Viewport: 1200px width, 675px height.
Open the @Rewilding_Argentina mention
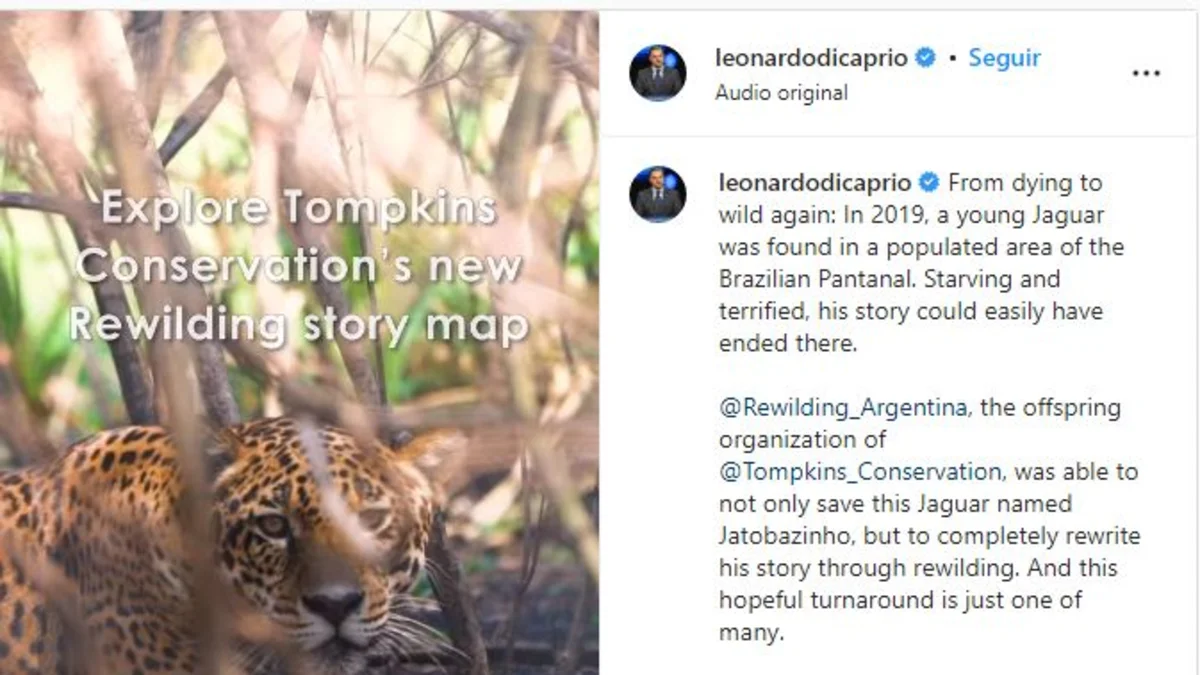pos(843,408)
